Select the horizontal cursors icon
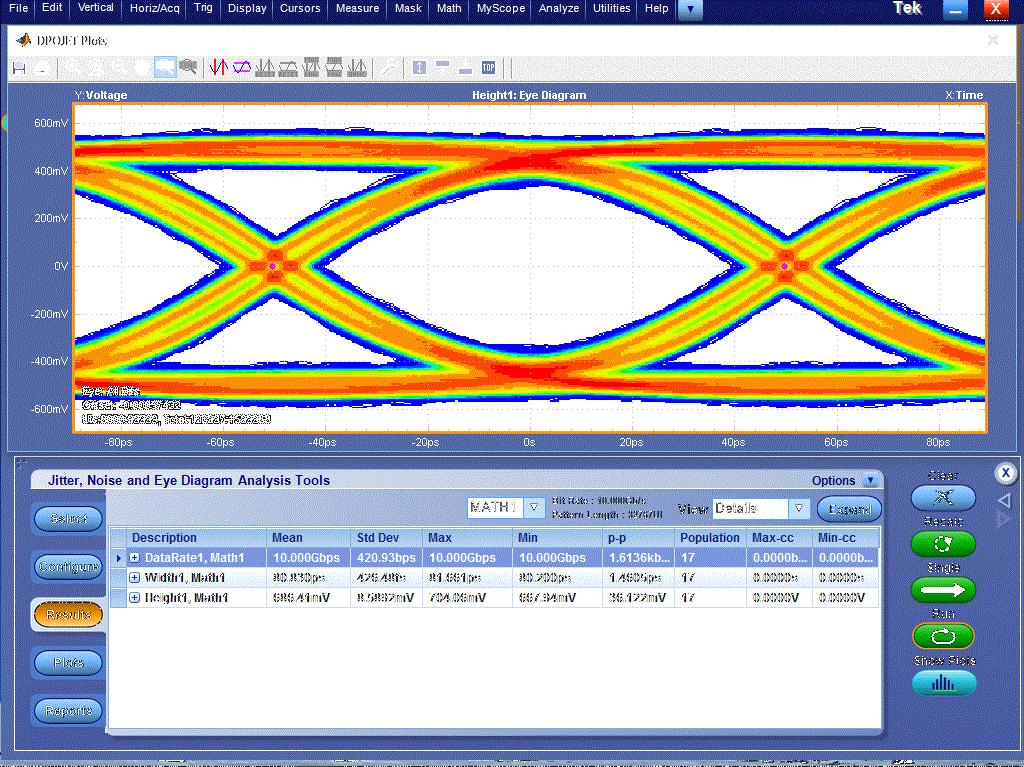 click(x=242, y=67)
